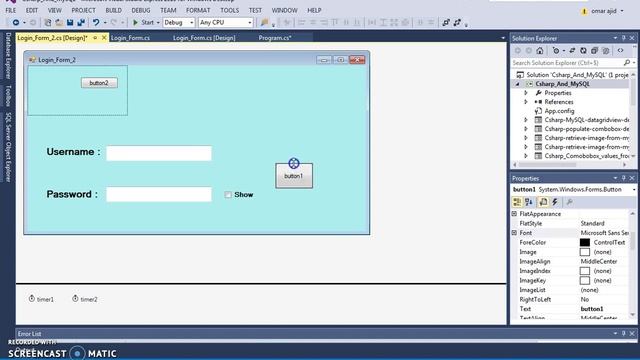Click the Open File toolbar icon
This screenshot has width=640, height=360.
pos(59,22)
